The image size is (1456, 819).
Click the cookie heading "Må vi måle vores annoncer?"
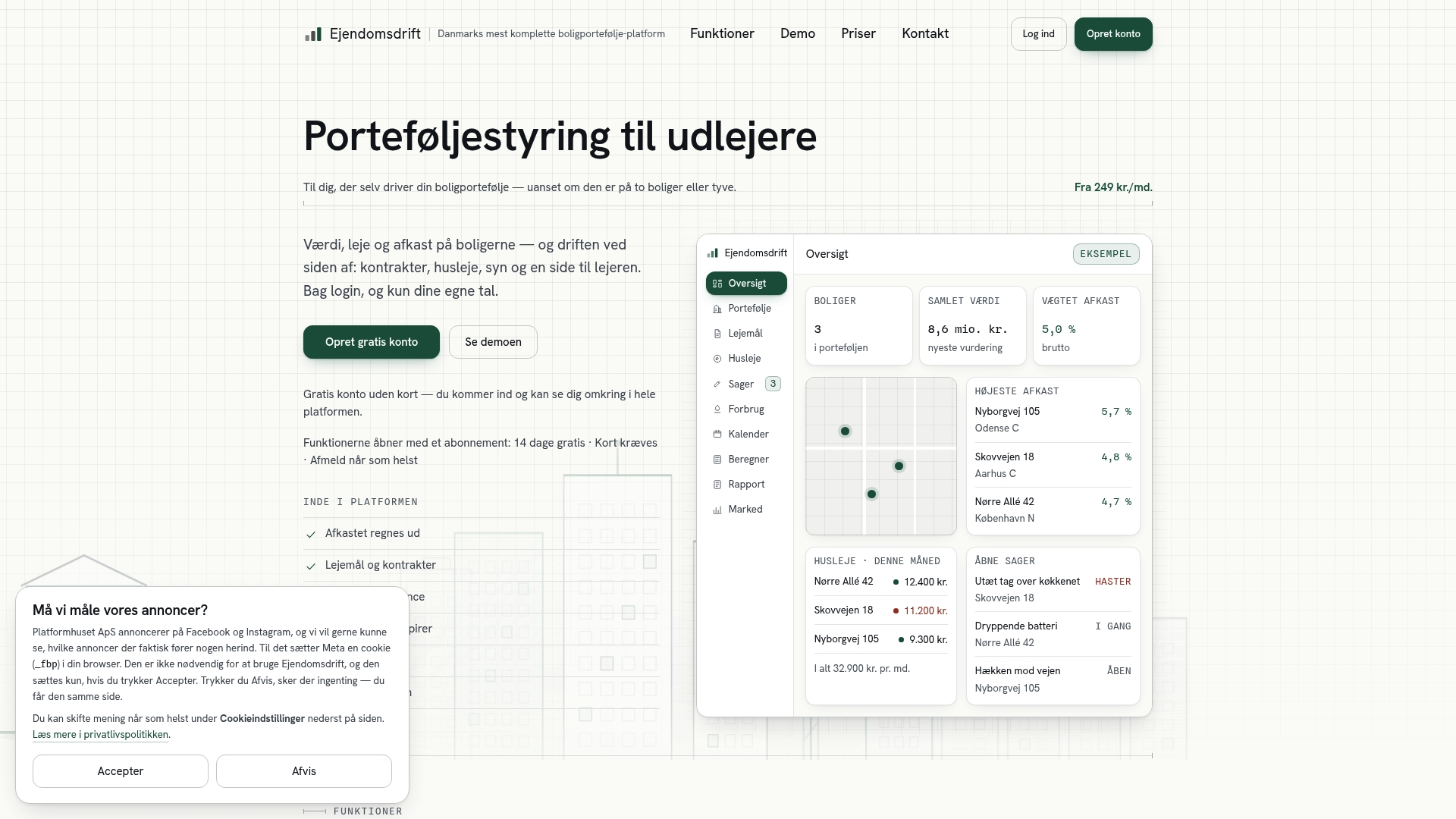(120, 610)
